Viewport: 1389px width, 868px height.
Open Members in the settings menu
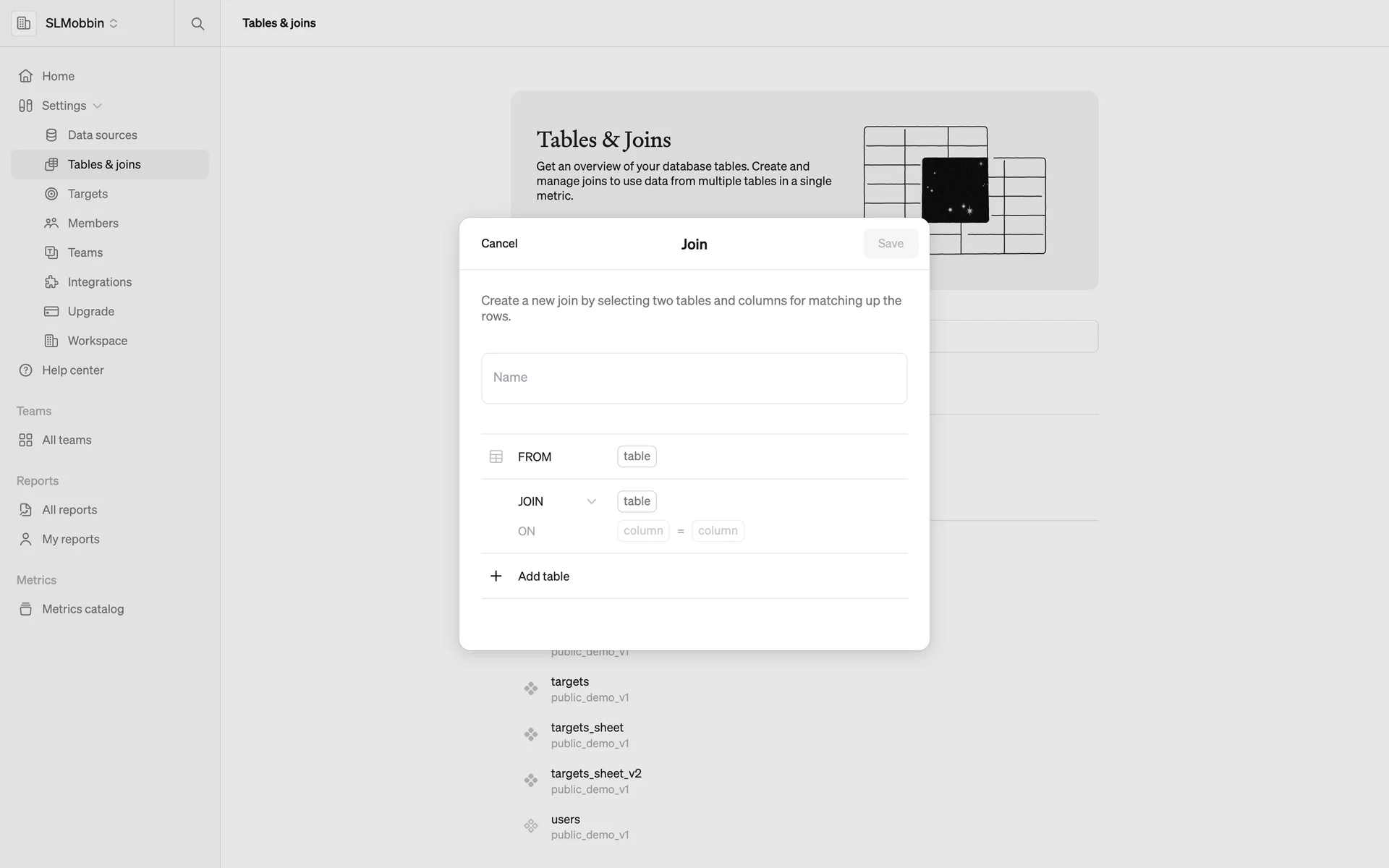pyautogui.click(x=93, y=224)
